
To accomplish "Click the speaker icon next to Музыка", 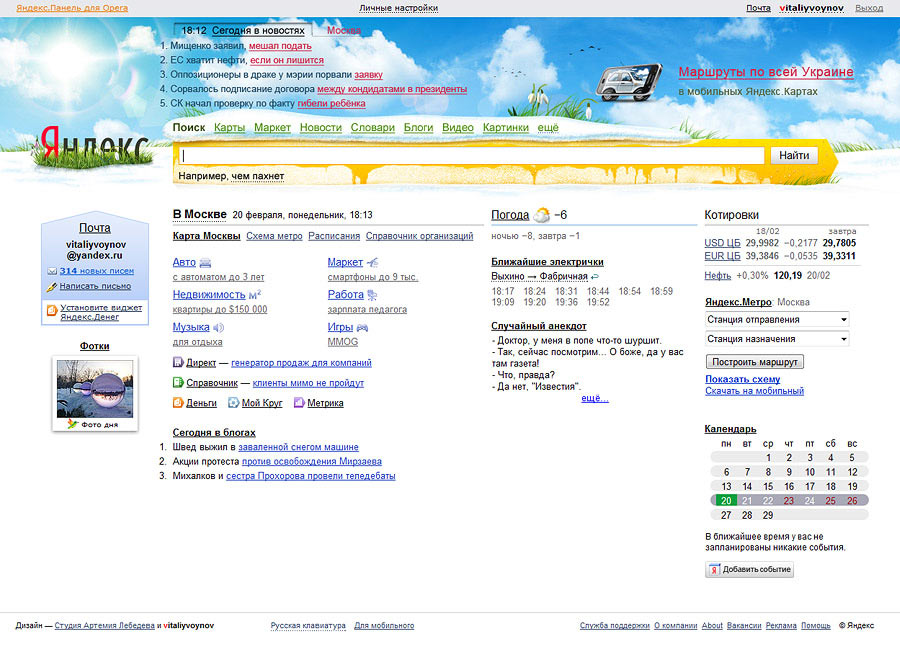I will tap(219, 327).
